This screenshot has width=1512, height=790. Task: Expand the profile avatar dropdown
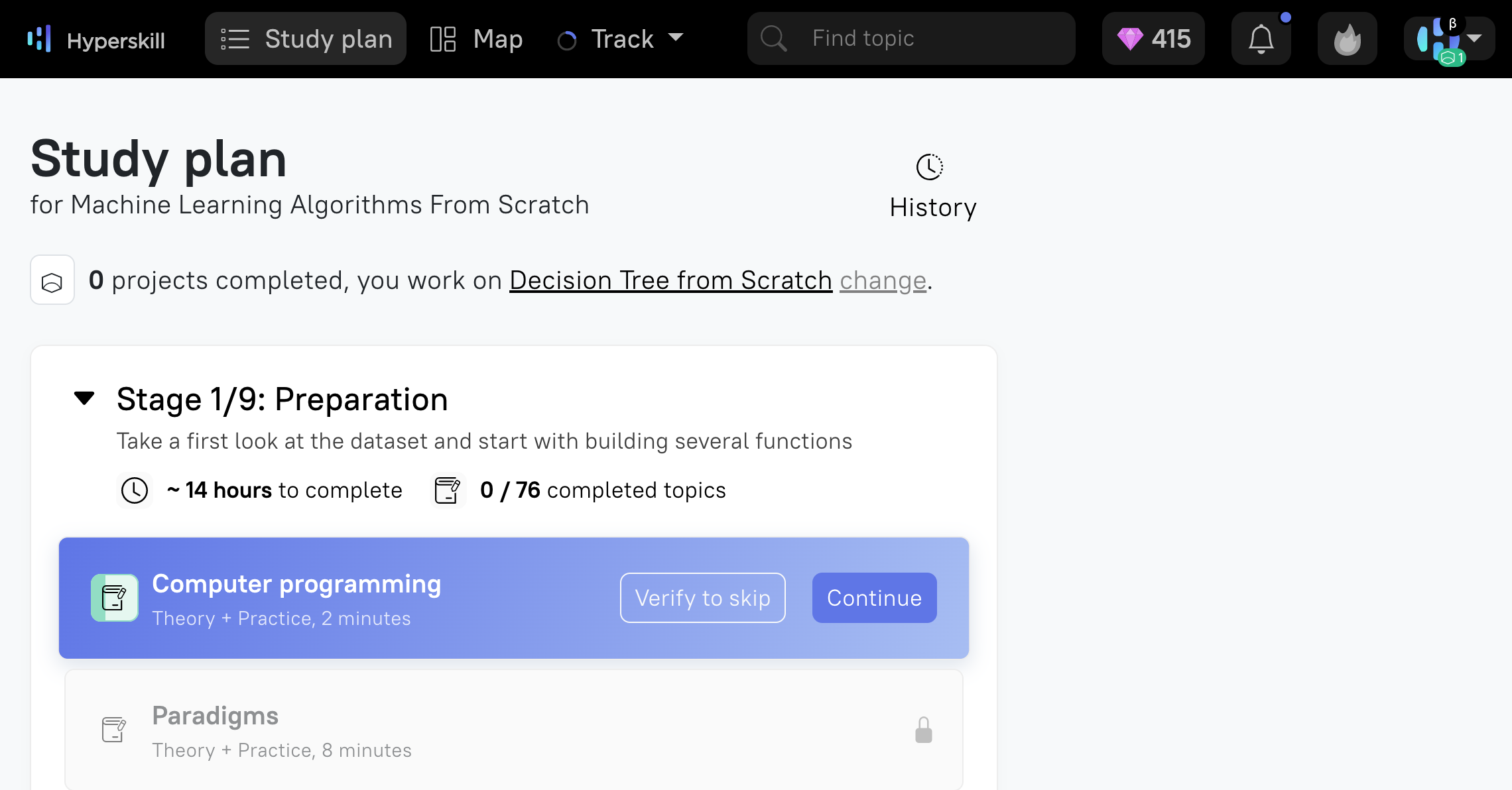pyautogui.click(x=1449, y=39)
